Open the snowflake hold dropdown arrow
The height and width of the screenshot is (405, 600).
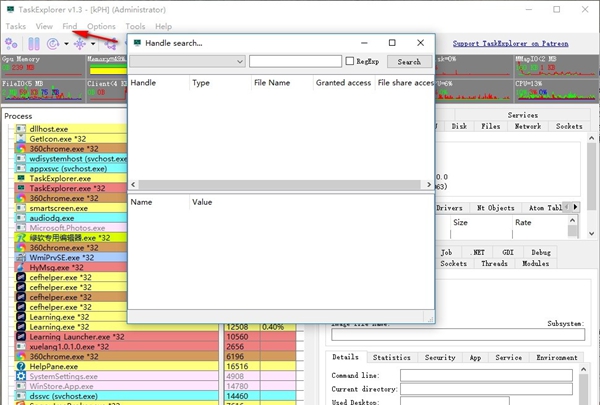click(93, 44)
